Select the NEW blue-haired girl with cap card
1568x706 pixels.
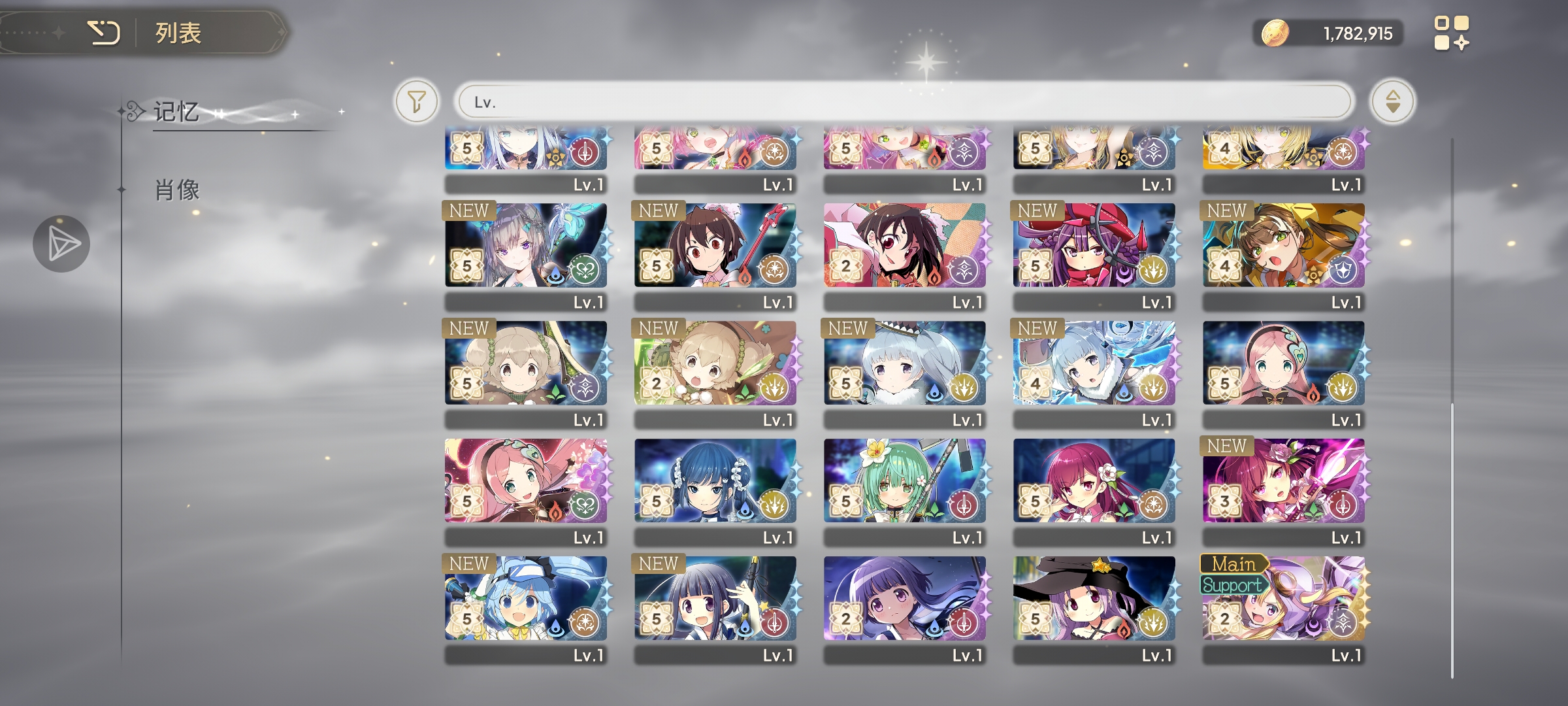tap(526, 609)
